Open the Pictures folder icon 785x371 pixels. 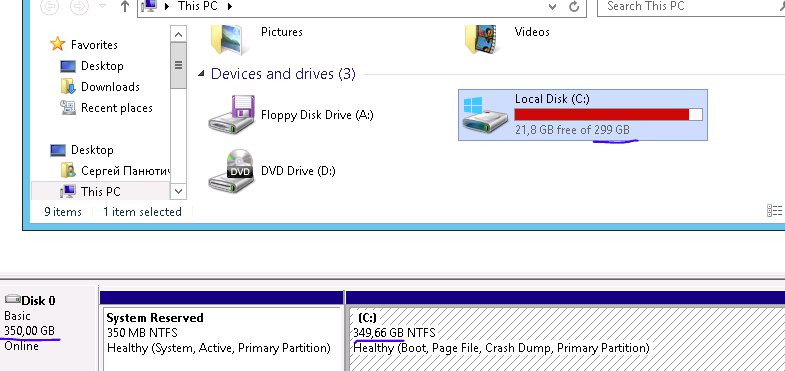(x=230, y=39)
